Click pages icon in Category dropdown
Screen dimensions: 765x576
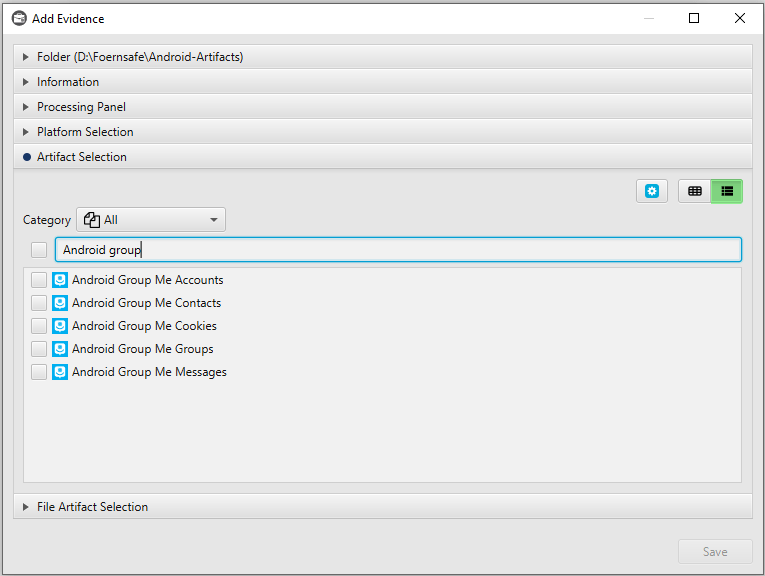(x=92, y=220)
